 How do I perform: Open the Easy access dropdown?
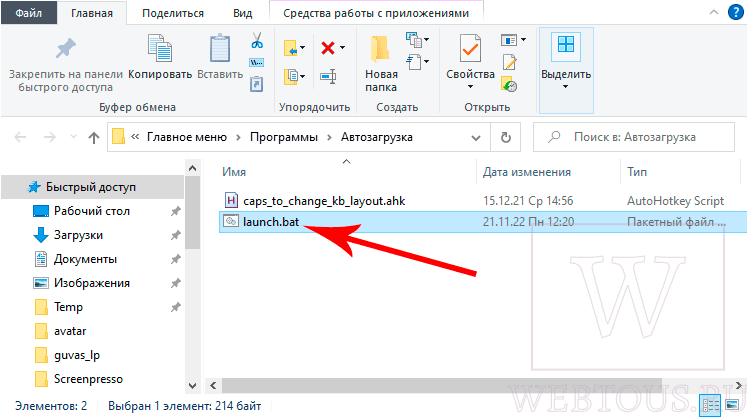[417, 61]
